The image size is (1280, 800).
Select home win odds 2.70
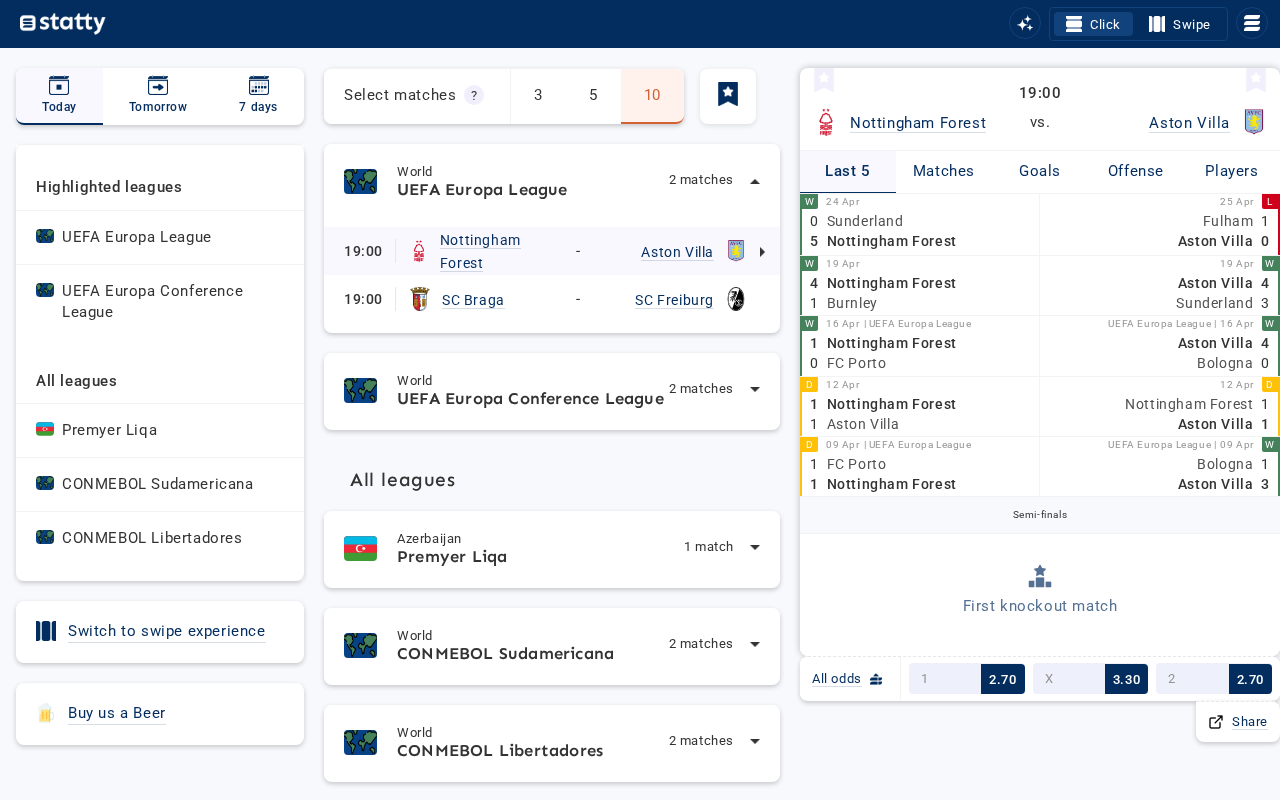[x=967, y=679]
